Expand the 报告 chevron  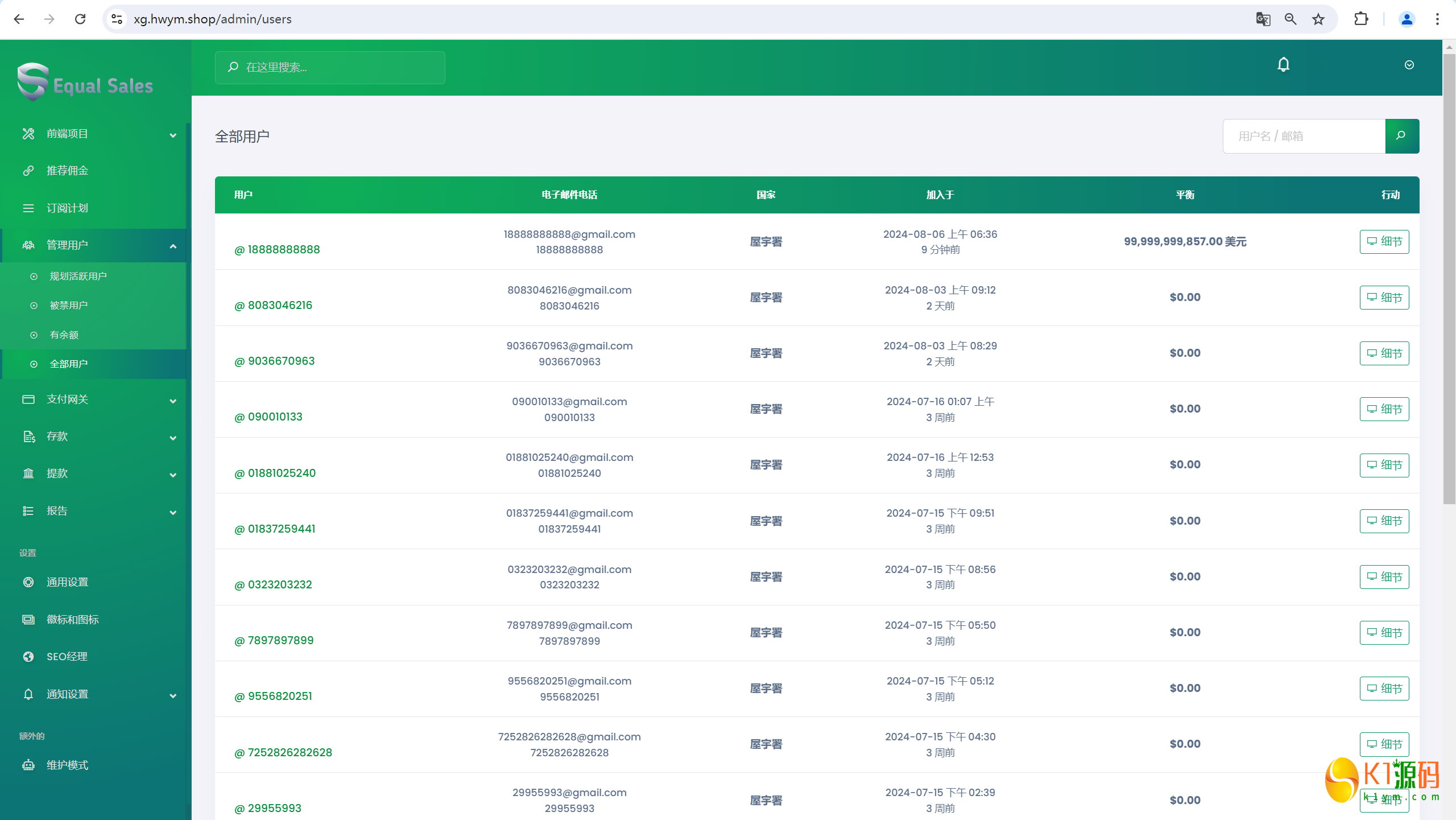click(173, 512)
